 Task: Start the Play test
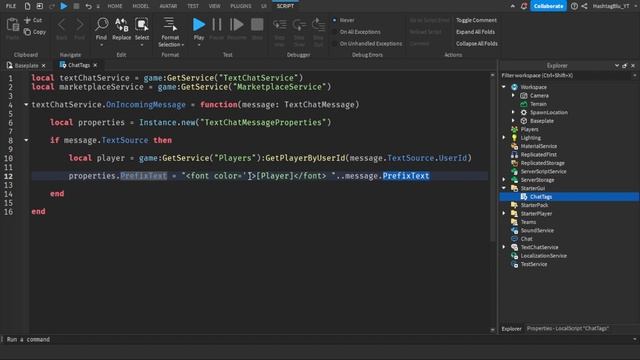(x=199, y=25)
